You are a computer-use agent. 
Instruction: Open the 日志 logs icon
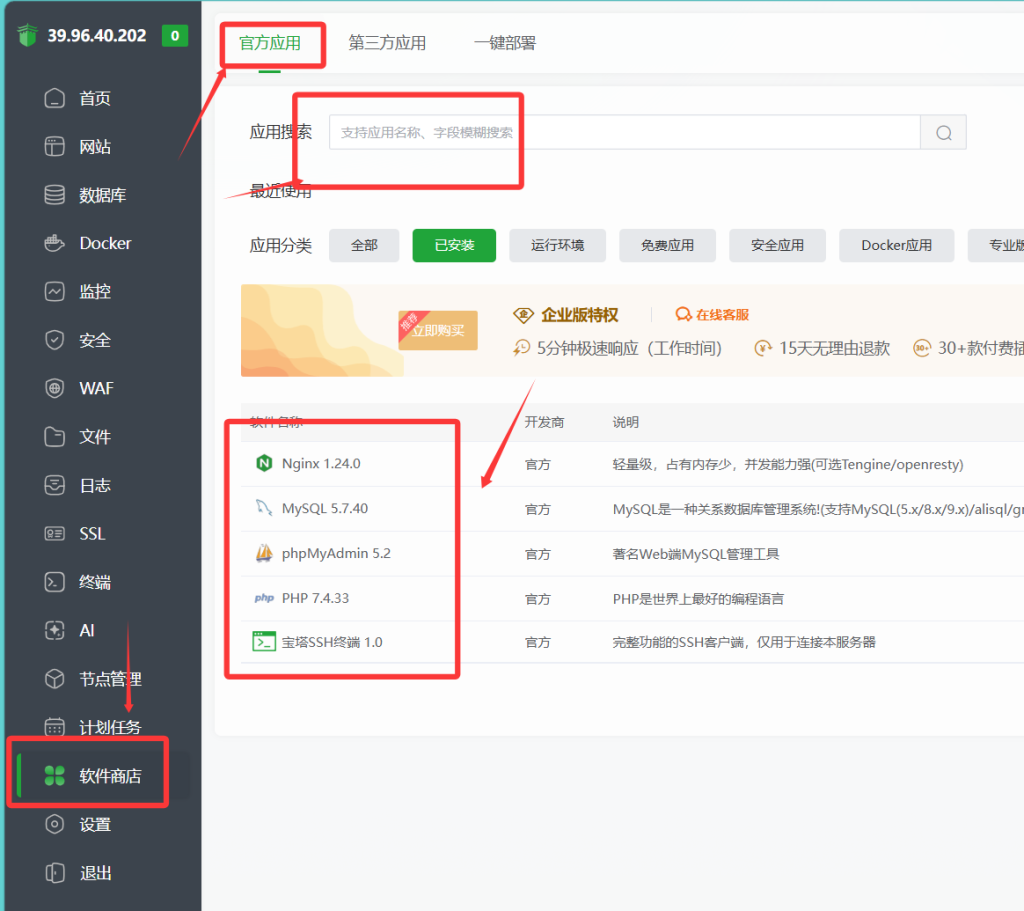55,485
